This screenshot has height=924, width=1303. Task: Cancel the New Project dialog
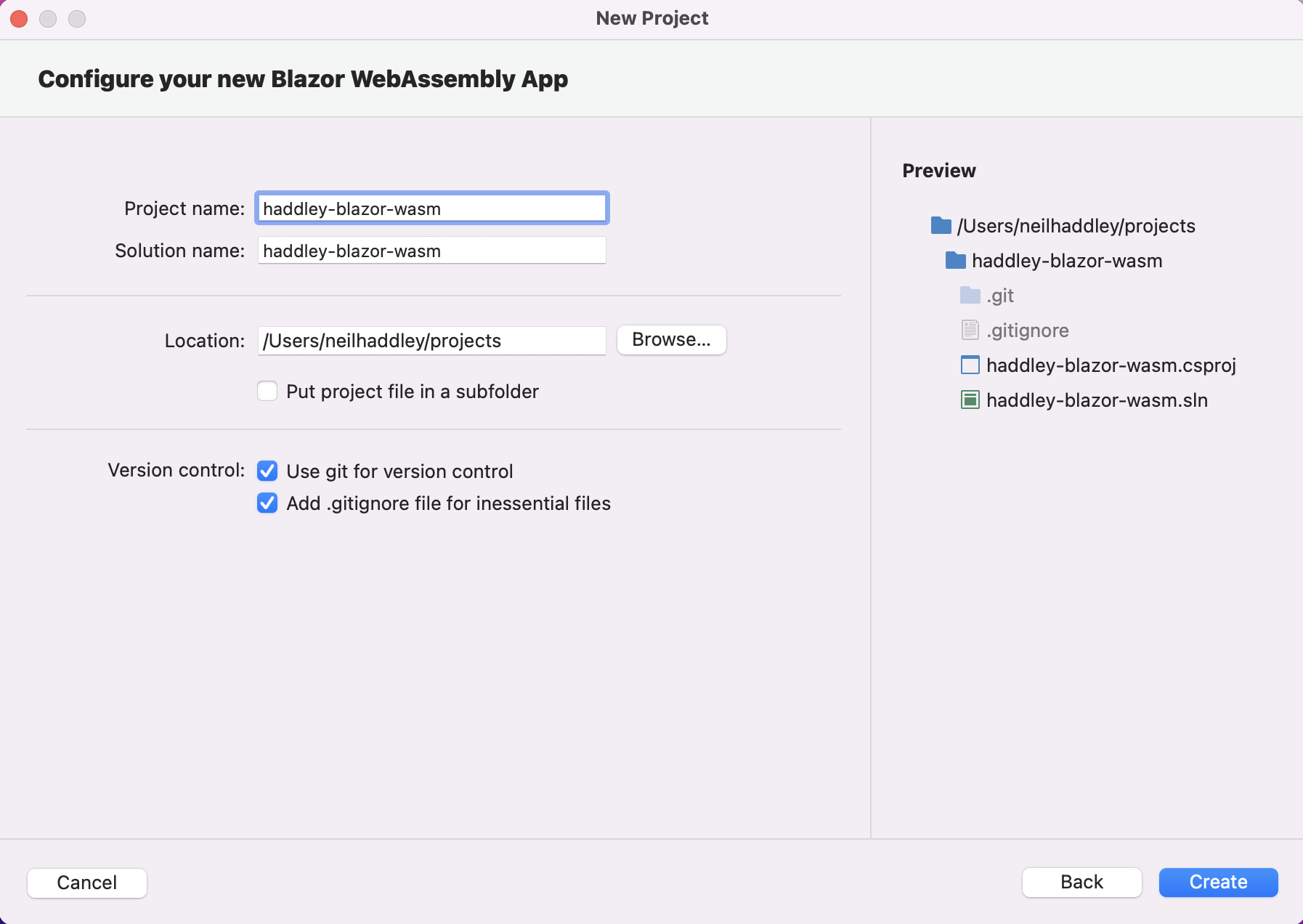coord(87,883)
